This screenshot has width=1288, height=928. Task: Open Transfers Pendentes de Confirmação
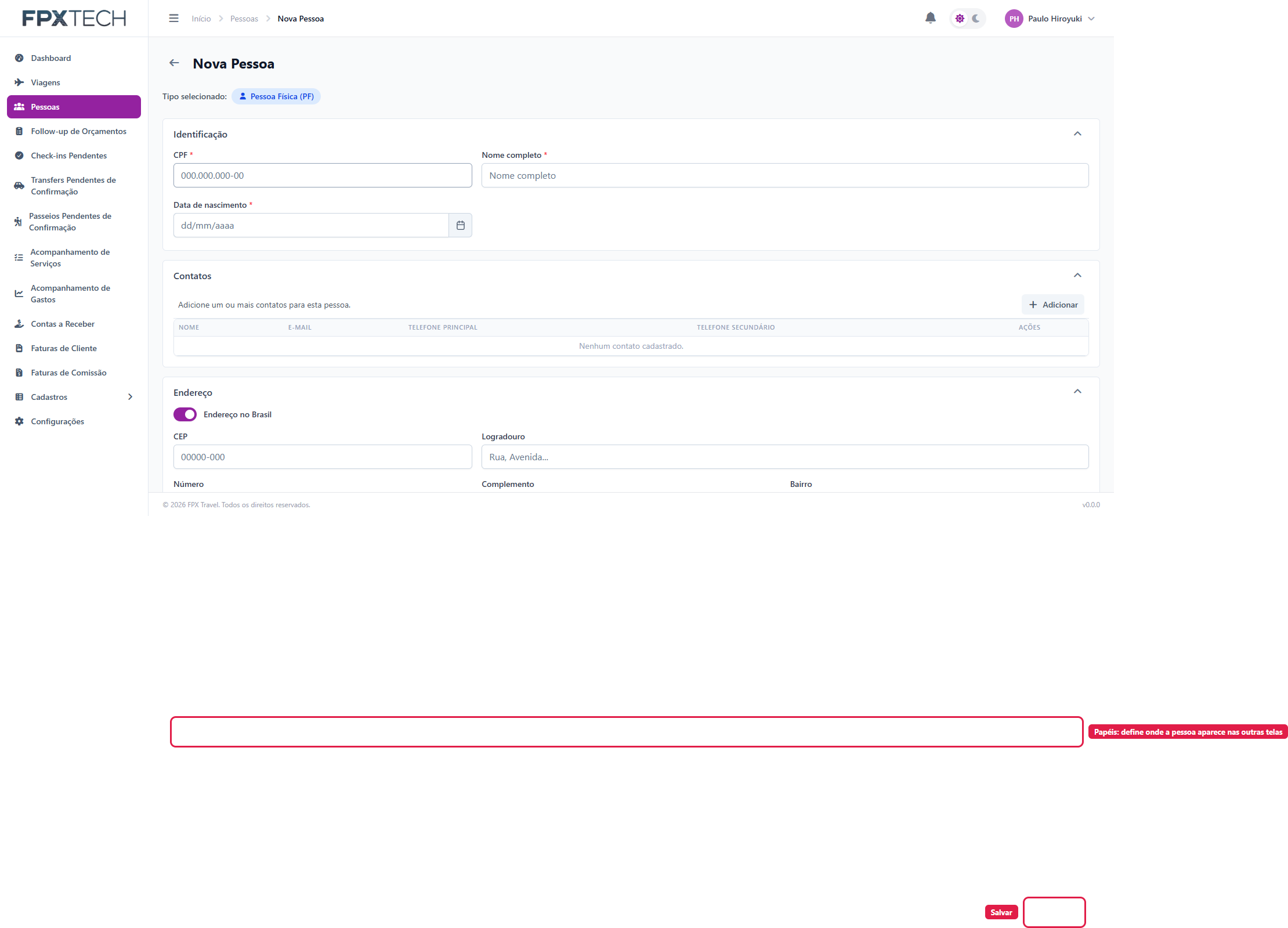coord(74,186)
